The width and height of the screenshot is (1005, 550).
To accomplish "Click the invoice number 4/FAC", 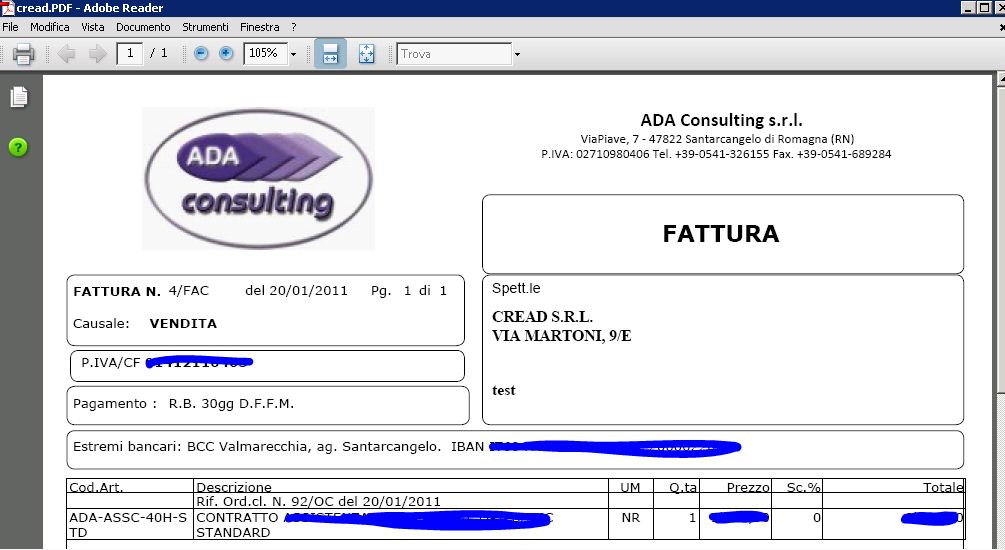I will pos(188,290).
